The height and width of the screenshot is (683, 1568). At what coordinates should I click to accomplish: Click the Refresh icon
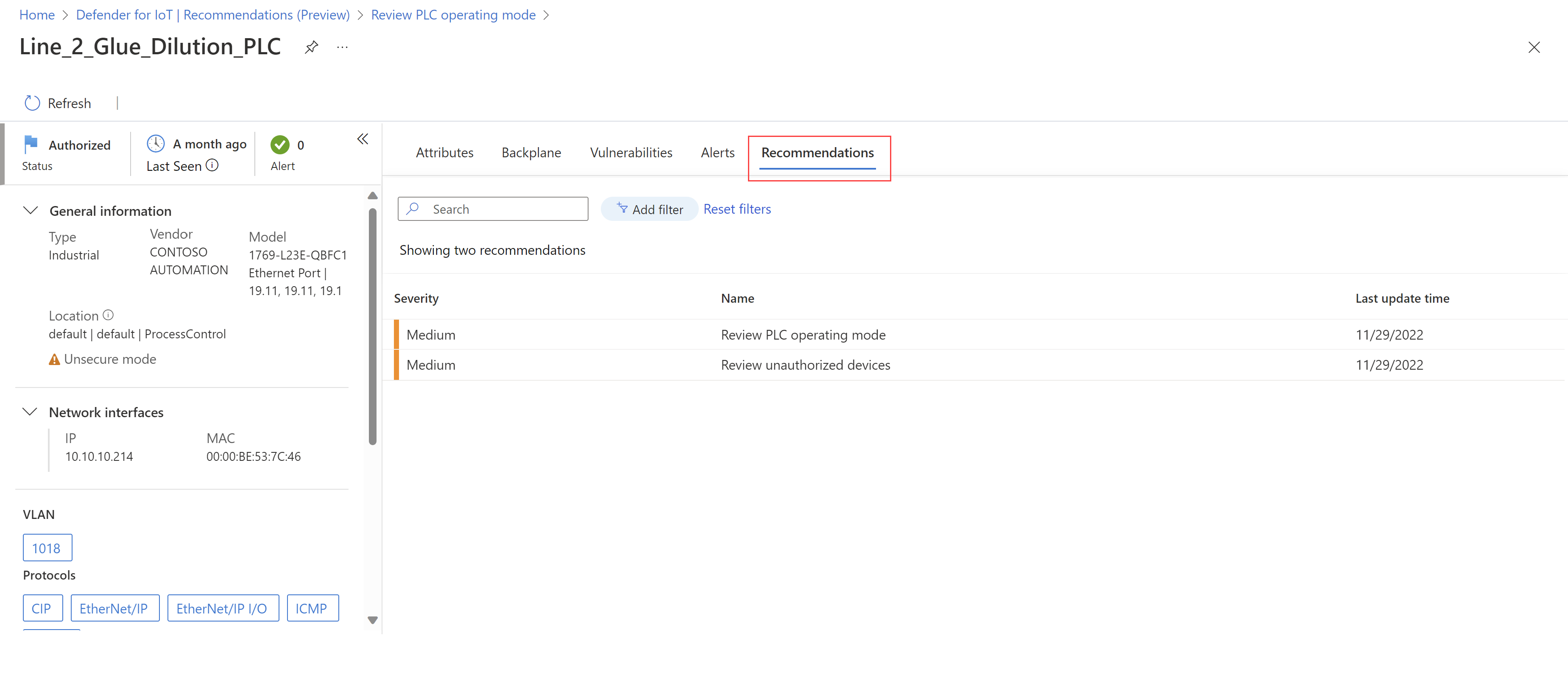[x=32, y=103]
